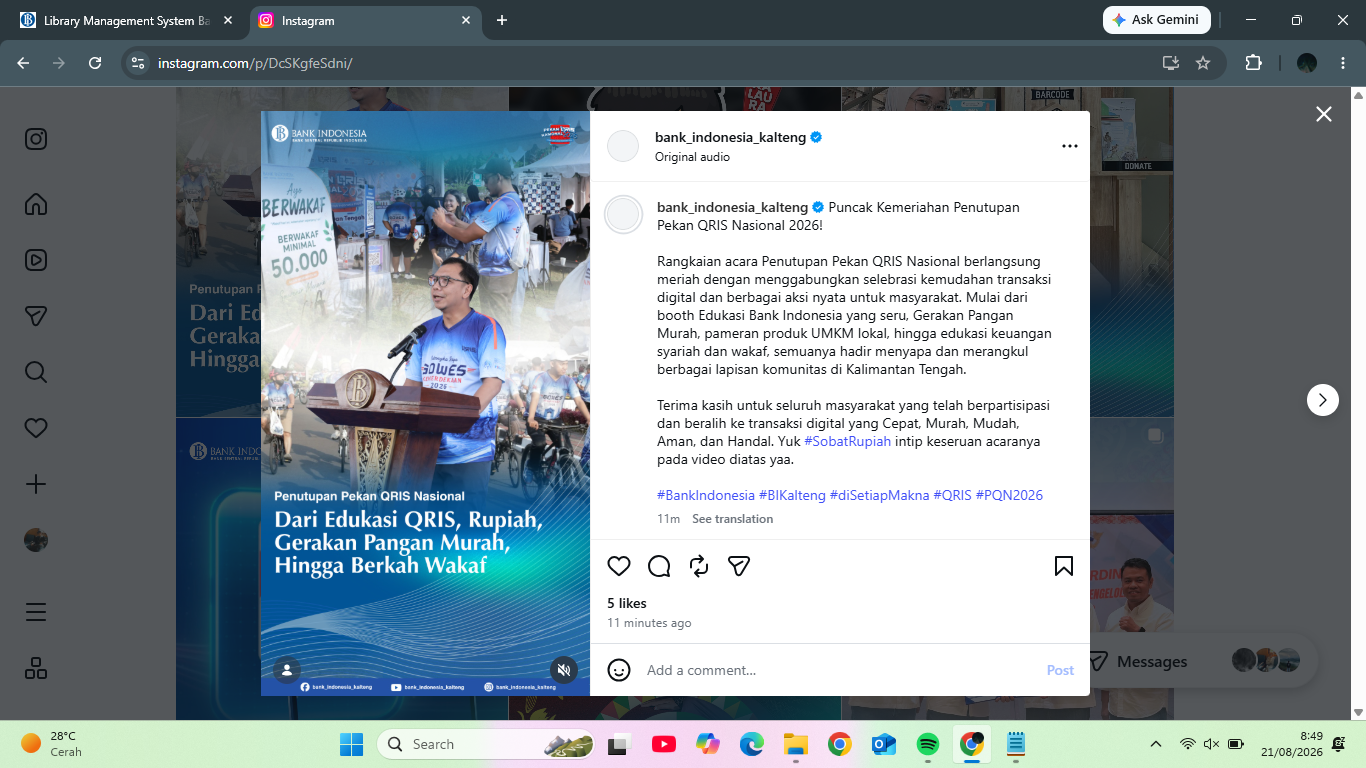The height and width of the screenshot is (768, 1366).
Task: Open the #PQN2026 hashtag
Action: pos(1009,495)
